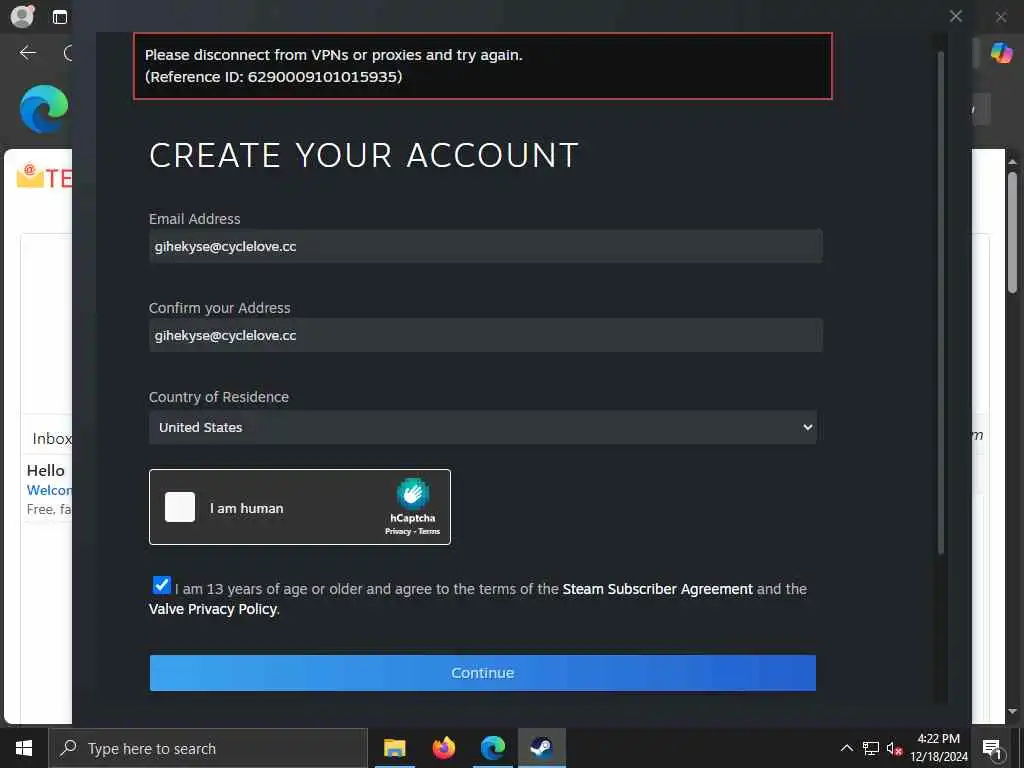Click the Edge page scrollbar down arrow

pyautogui.click(x=1013, y=711)
